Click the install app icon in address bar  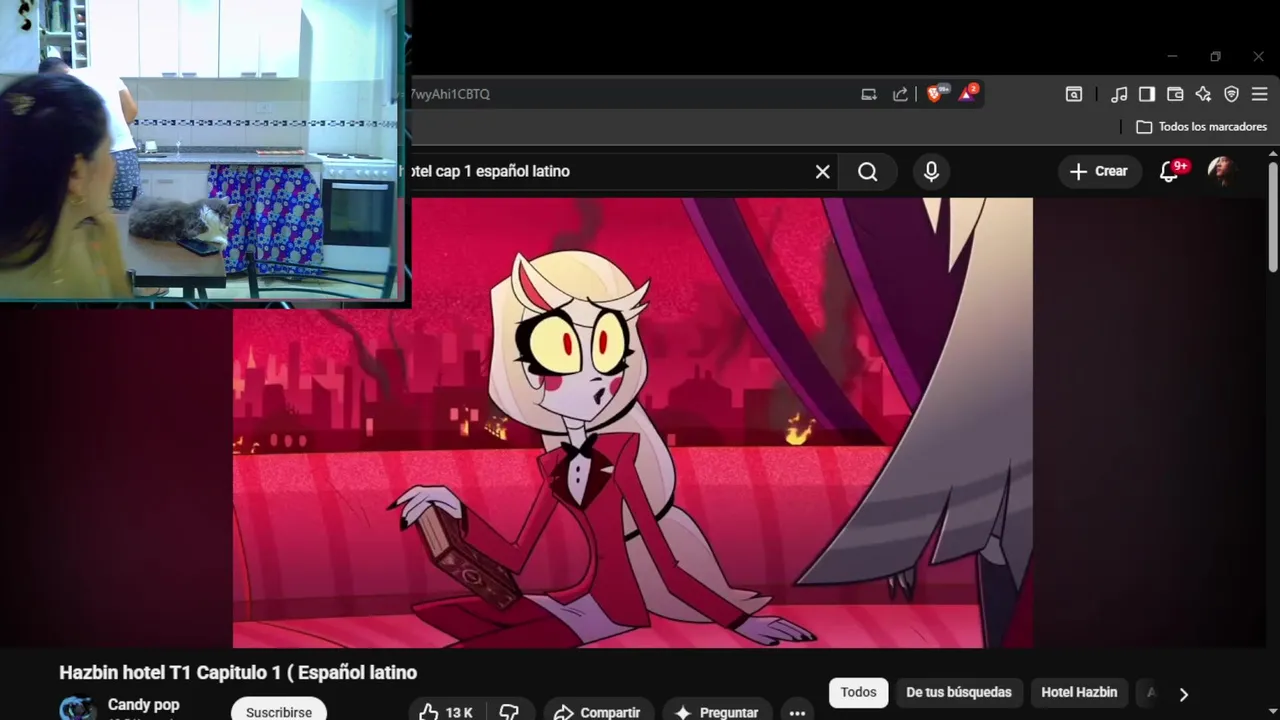point(869,94)
